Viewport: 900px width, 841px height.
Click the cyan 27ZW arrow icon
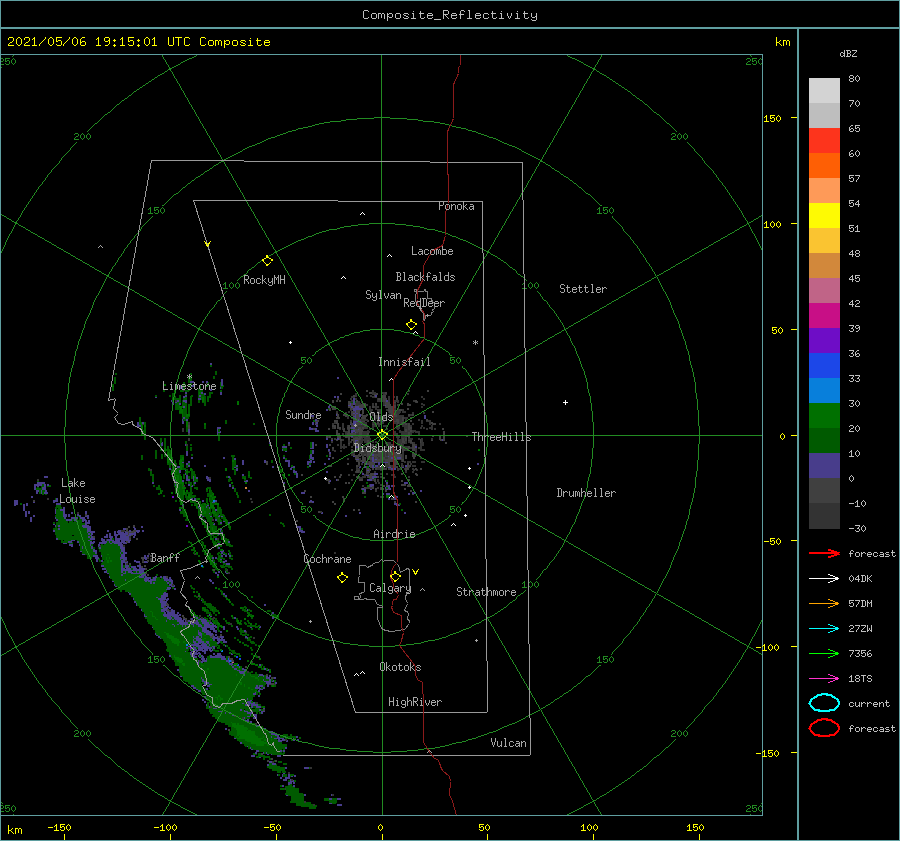(824, 629)
